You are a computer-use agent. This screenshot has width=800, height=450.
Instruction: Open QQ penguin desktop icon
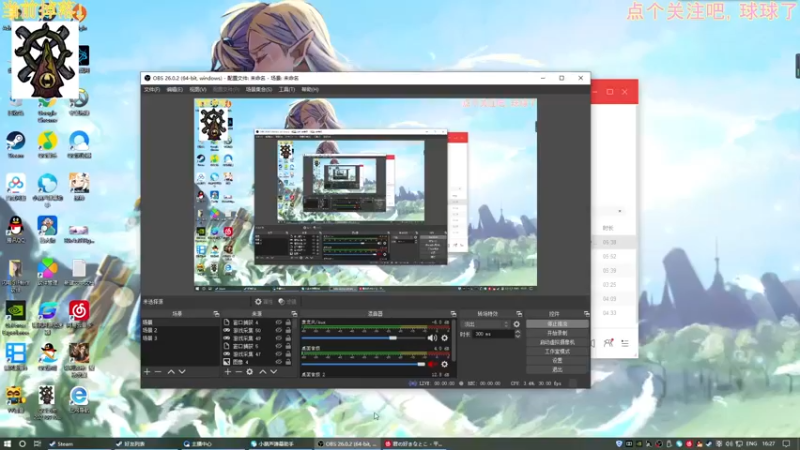pos(16,229)
